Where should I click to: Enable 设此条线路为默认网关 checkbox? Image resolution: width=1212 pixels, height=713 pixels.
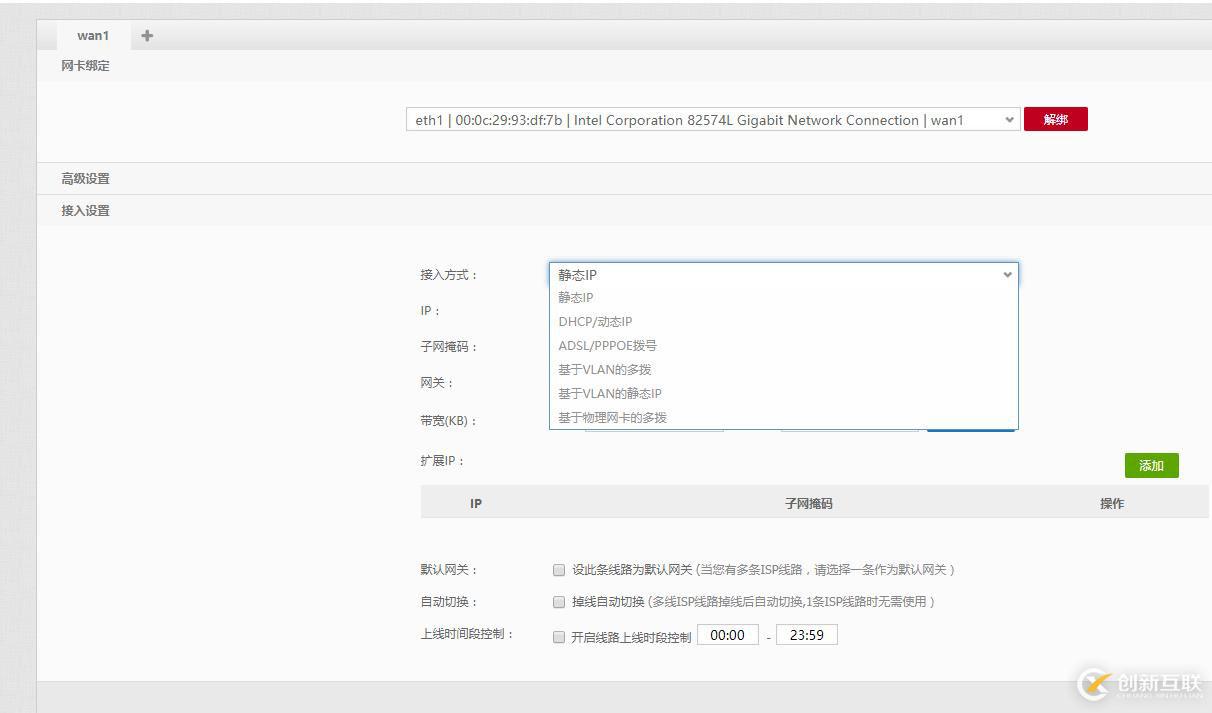(559, 569)
